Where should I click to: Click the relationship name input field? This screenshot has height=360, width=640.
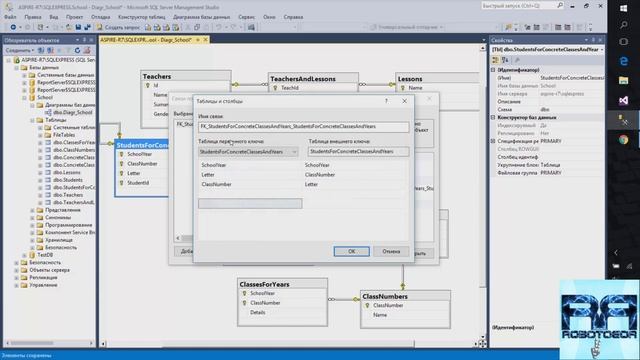(303, 127)
